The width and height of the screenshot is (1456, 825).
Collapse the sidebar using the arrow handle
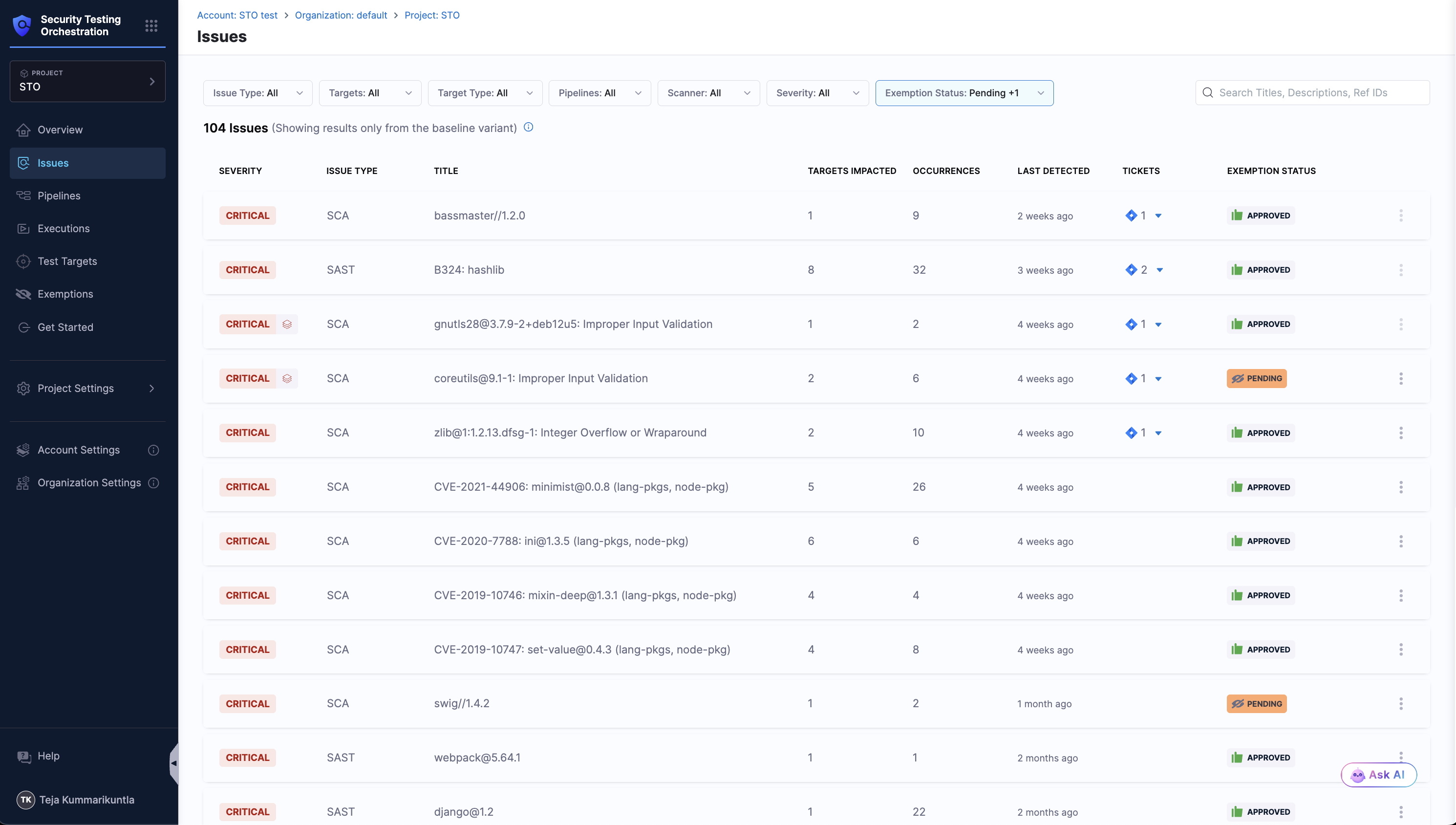pyautogui.click(x=174, y=763)
